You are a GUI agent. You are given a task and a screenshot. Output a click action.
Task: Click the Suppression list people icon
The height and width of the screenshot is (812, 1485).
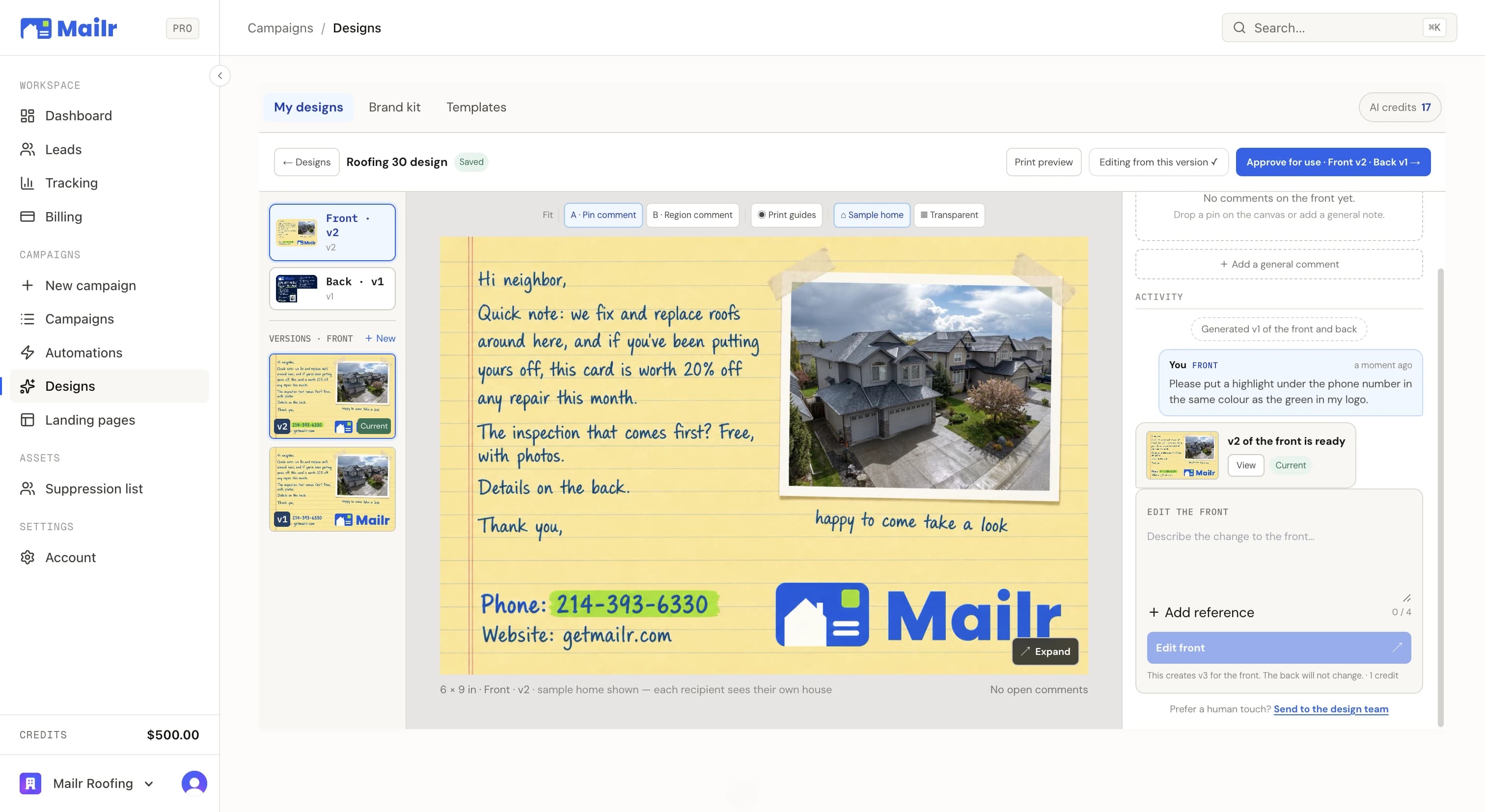(x=27, y=488)
